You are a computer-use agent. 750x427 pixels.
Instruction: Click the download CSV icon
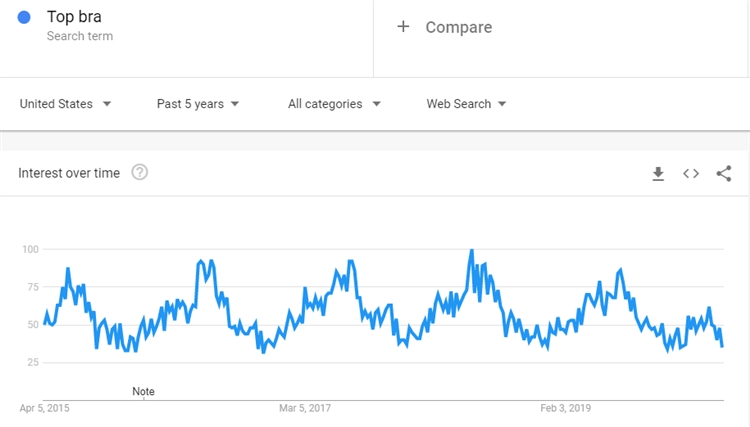tap(658, 174)
